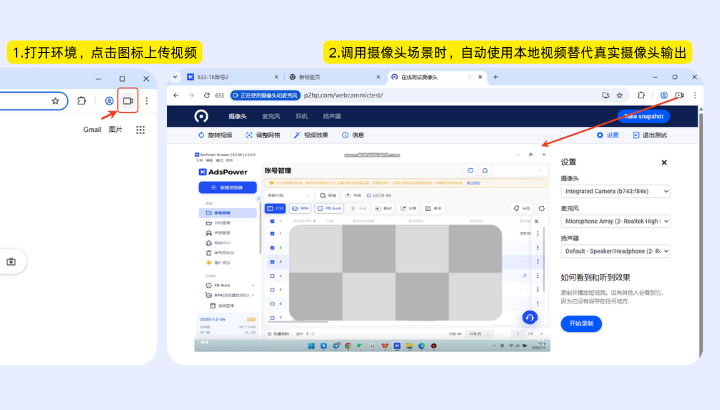Open 设置 settings gear
The width and height of the screenshot is (720, 410).
[608, 135]
